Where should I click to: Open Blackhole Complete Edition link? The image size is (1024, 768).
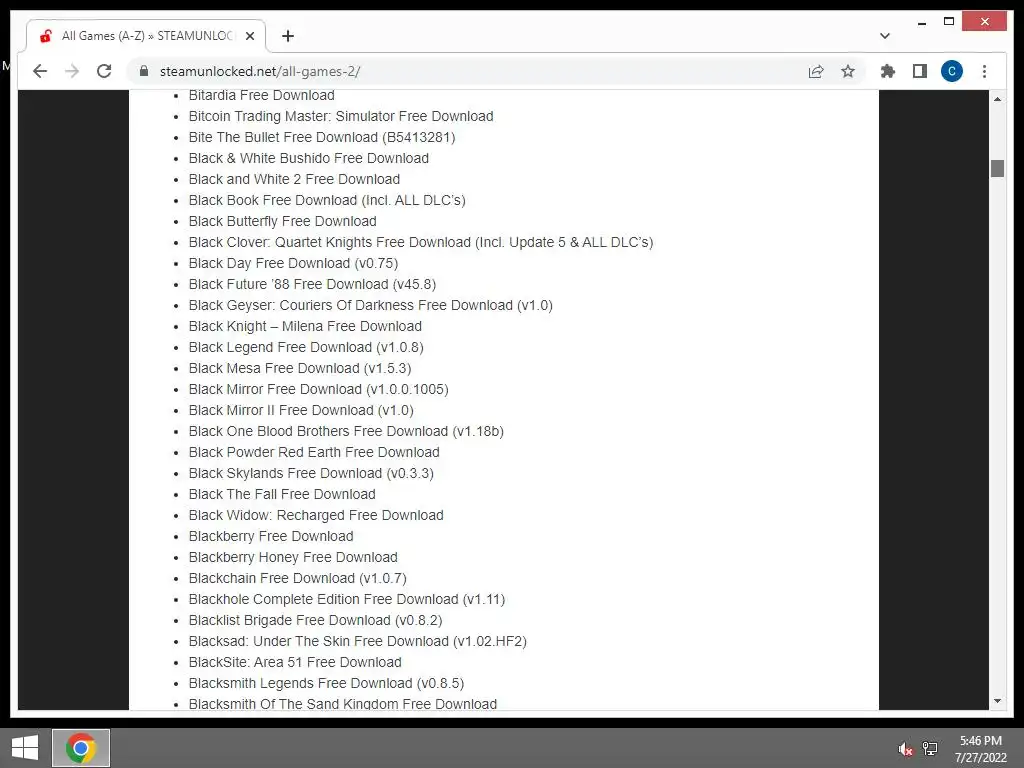pos(347,599)
